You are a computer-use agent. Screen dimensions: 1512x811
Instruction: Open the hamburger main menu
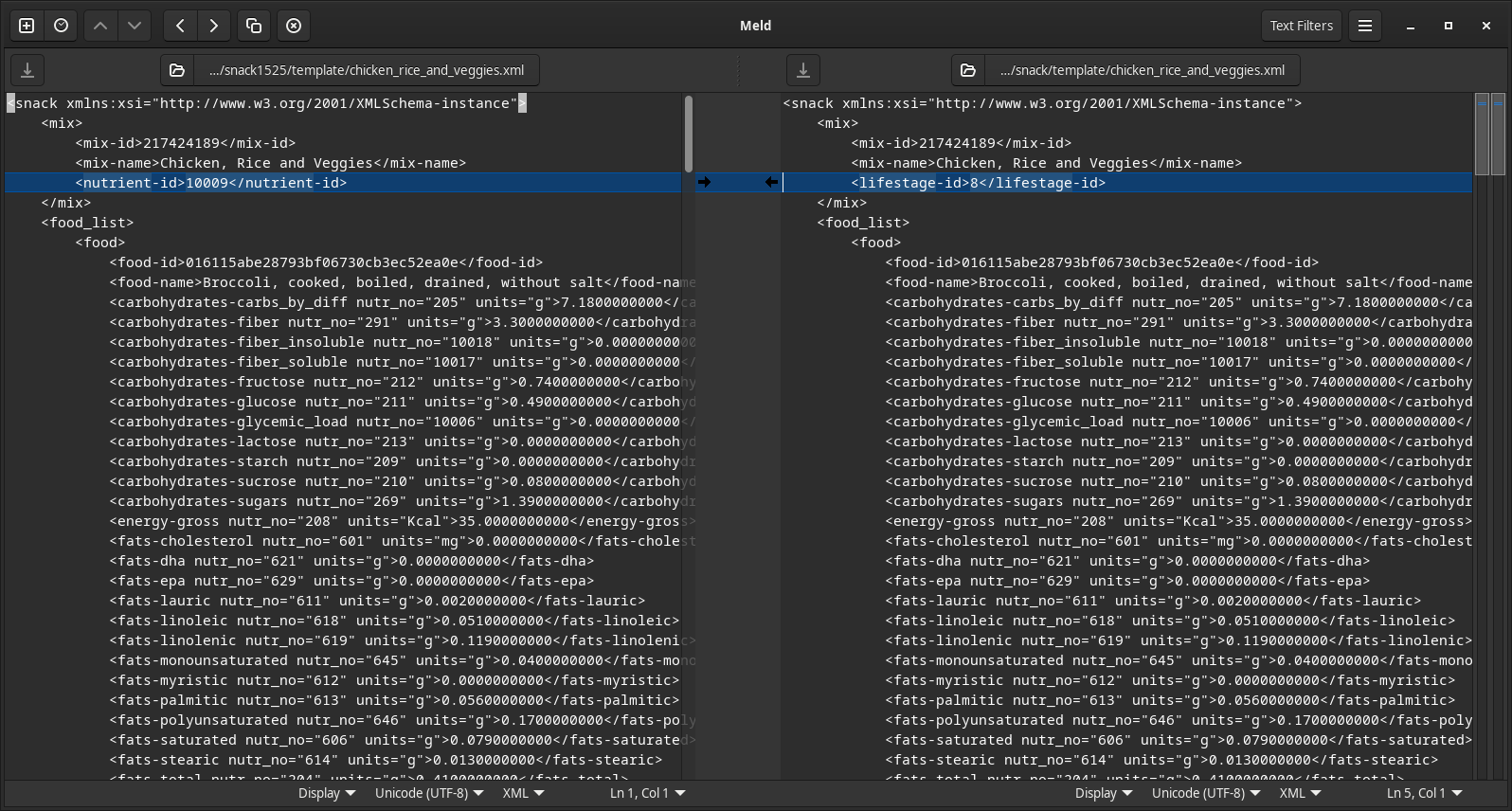click(1365, 26)
